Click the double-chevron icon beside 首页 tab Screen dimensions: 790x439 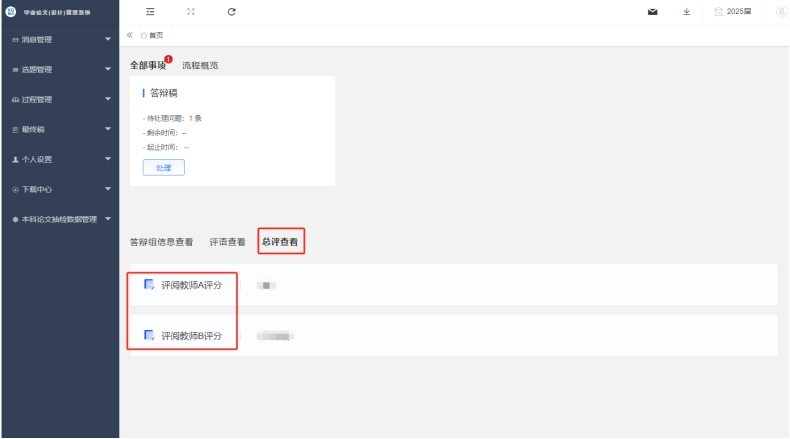point(130,35)
